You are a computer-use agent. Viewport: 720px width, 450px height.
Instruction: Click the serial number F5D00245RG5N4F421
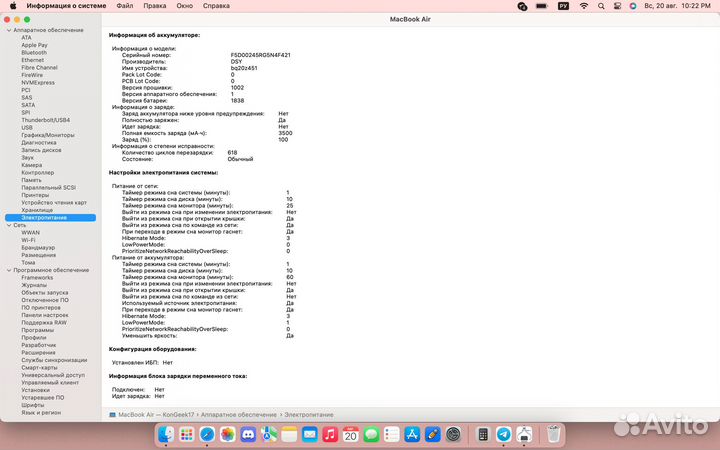[260, 55]
